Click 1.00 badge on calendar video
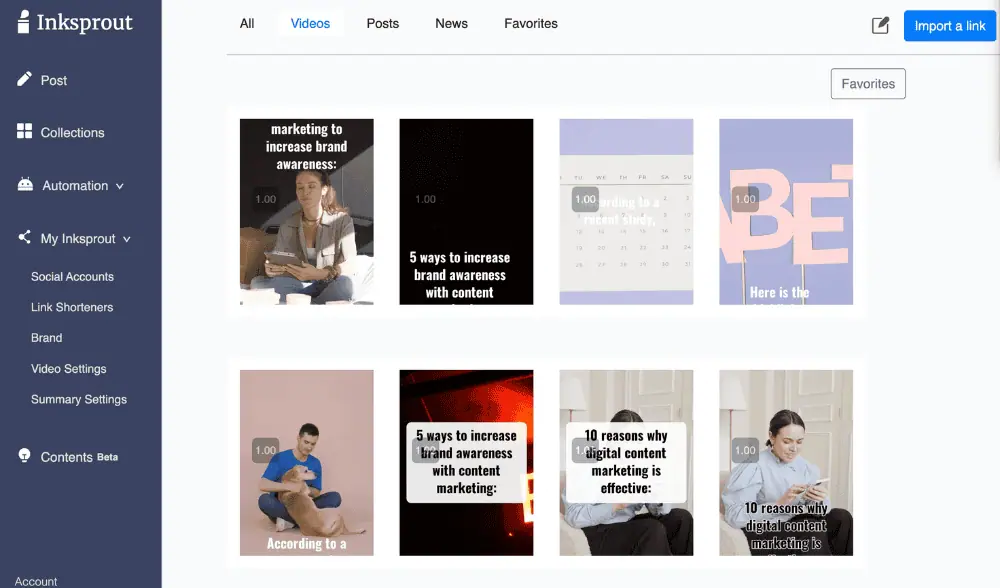 tap(585, 199)
